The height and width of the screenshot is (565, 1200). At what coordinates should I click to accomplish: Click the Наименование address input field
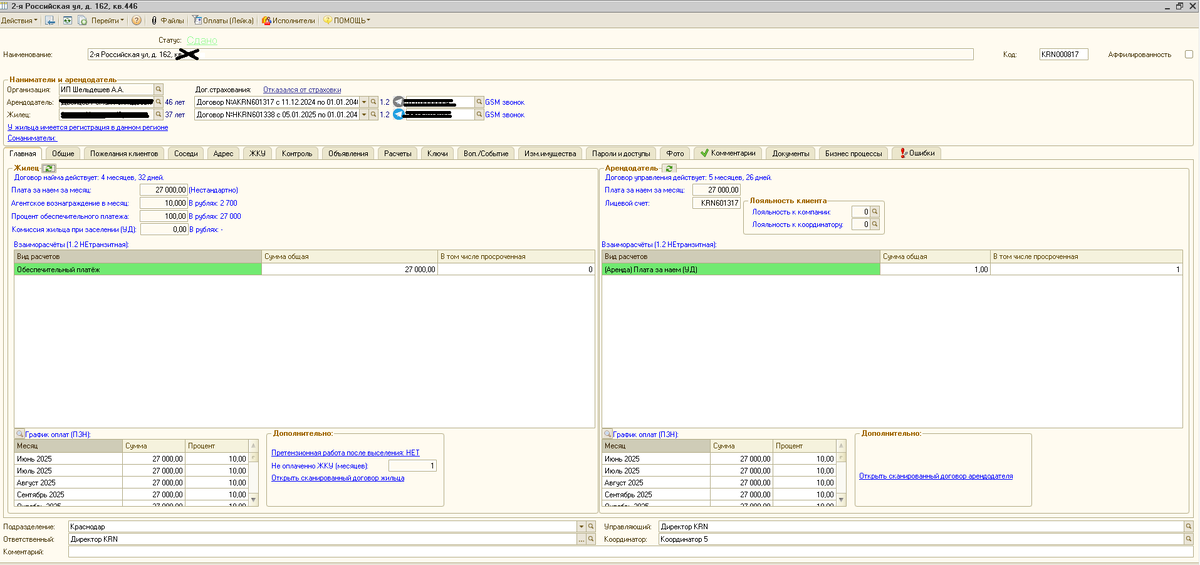pos(530,55)
